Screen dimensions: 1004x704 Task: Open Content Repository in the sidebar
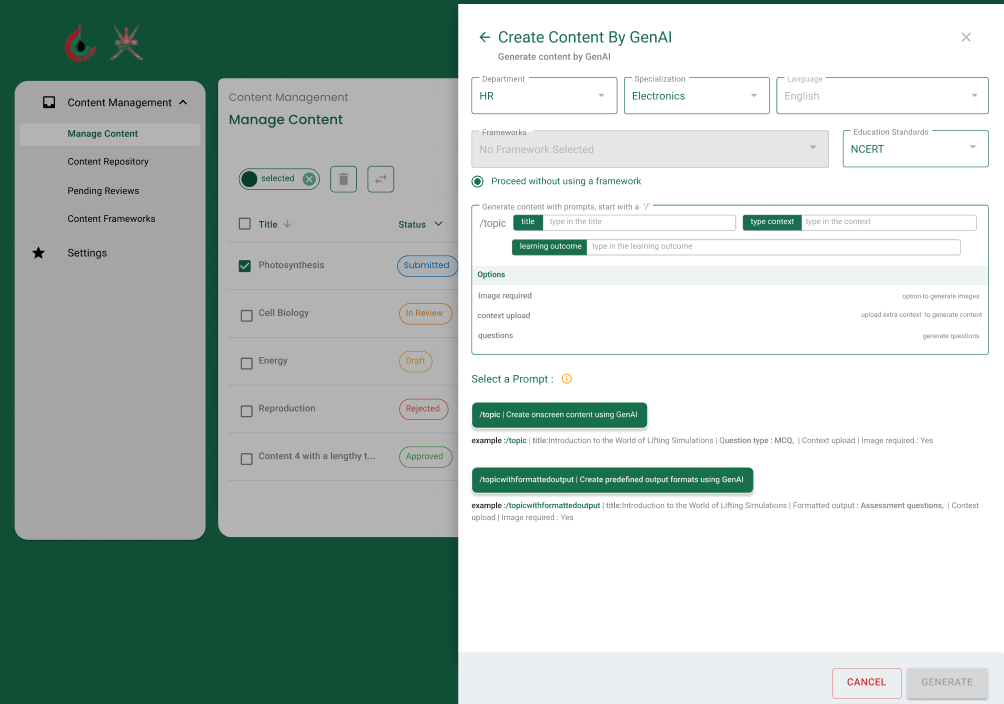click(x=108, y=162)
